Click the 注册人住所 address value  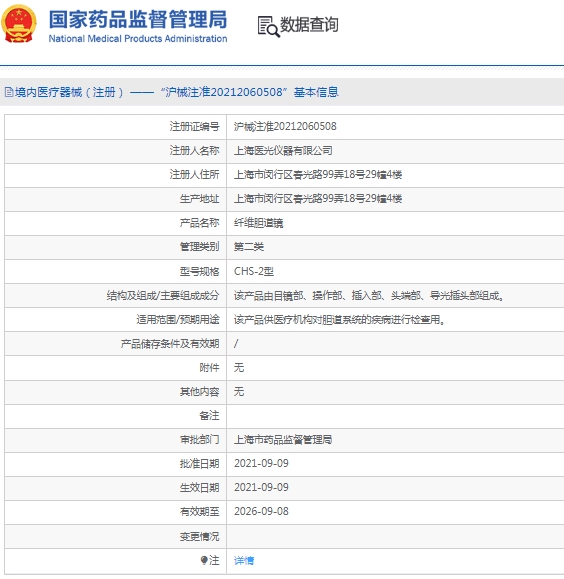tap(318, 175)
